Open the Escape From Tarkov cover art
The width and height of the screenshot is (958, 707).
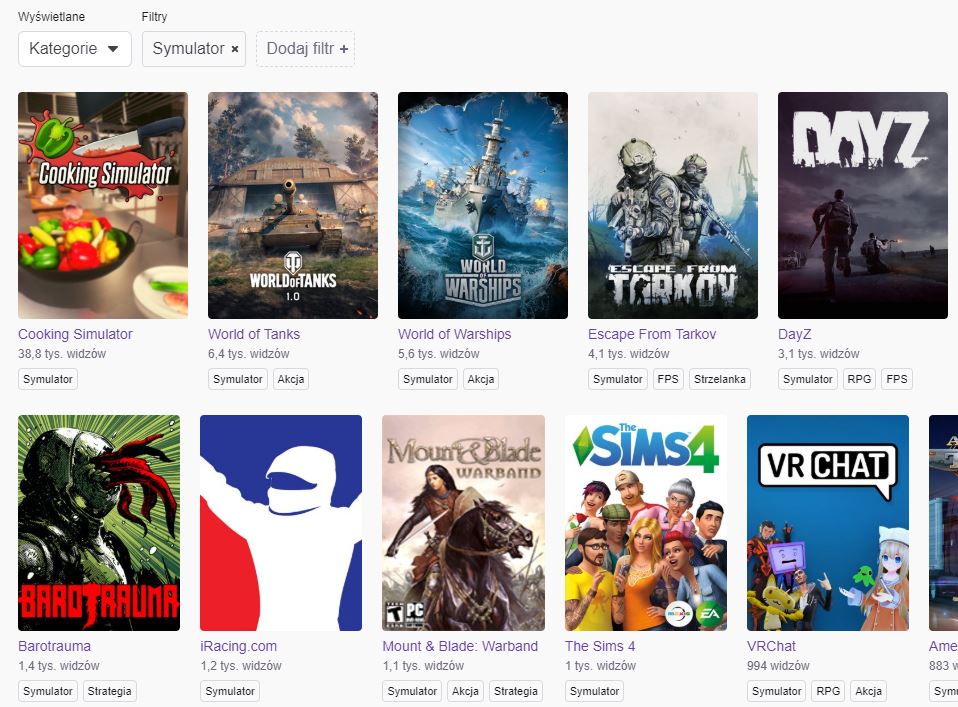coord(673,205)
